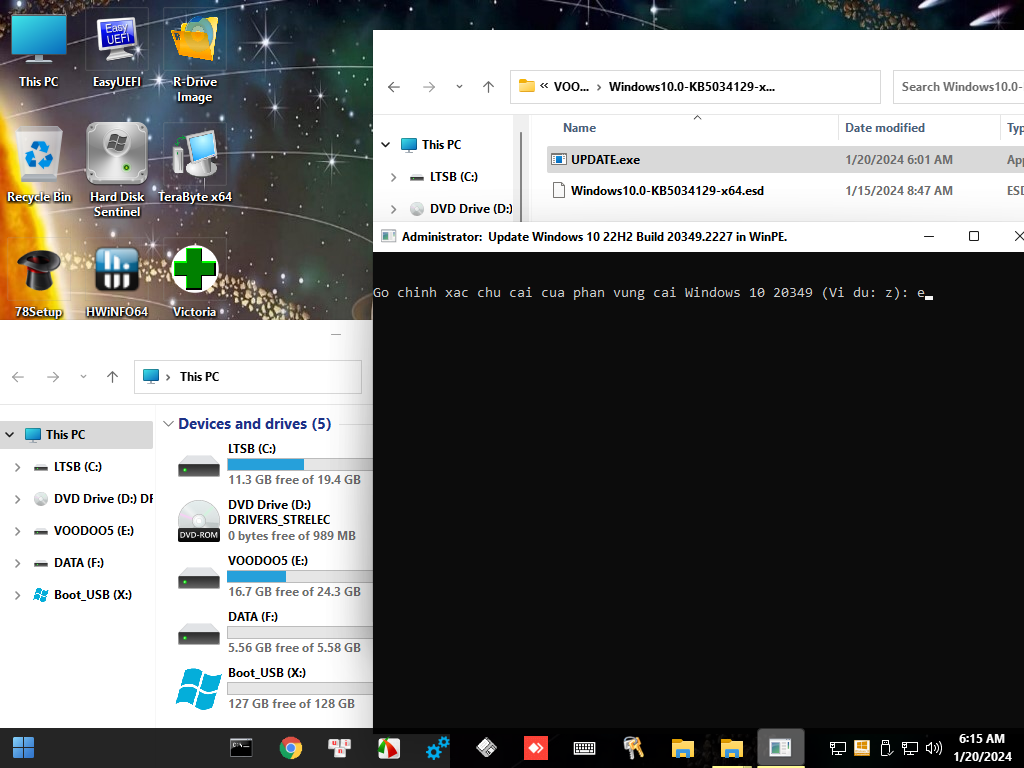Collapse This PC in upper window tree
The image size is (1024, 768).
coord(386,144)
